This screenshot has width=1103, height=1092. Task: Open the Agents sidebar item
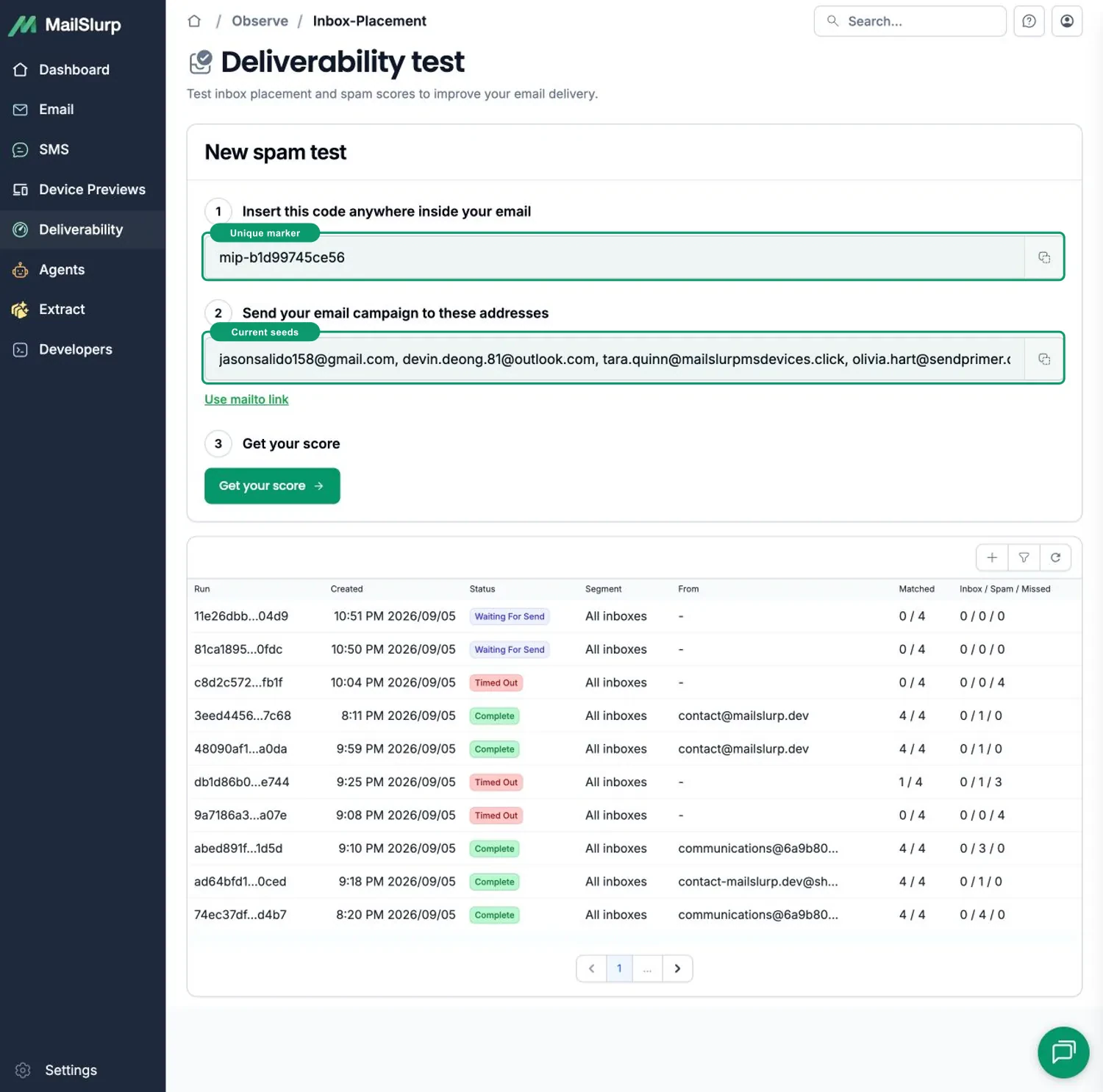82,270
